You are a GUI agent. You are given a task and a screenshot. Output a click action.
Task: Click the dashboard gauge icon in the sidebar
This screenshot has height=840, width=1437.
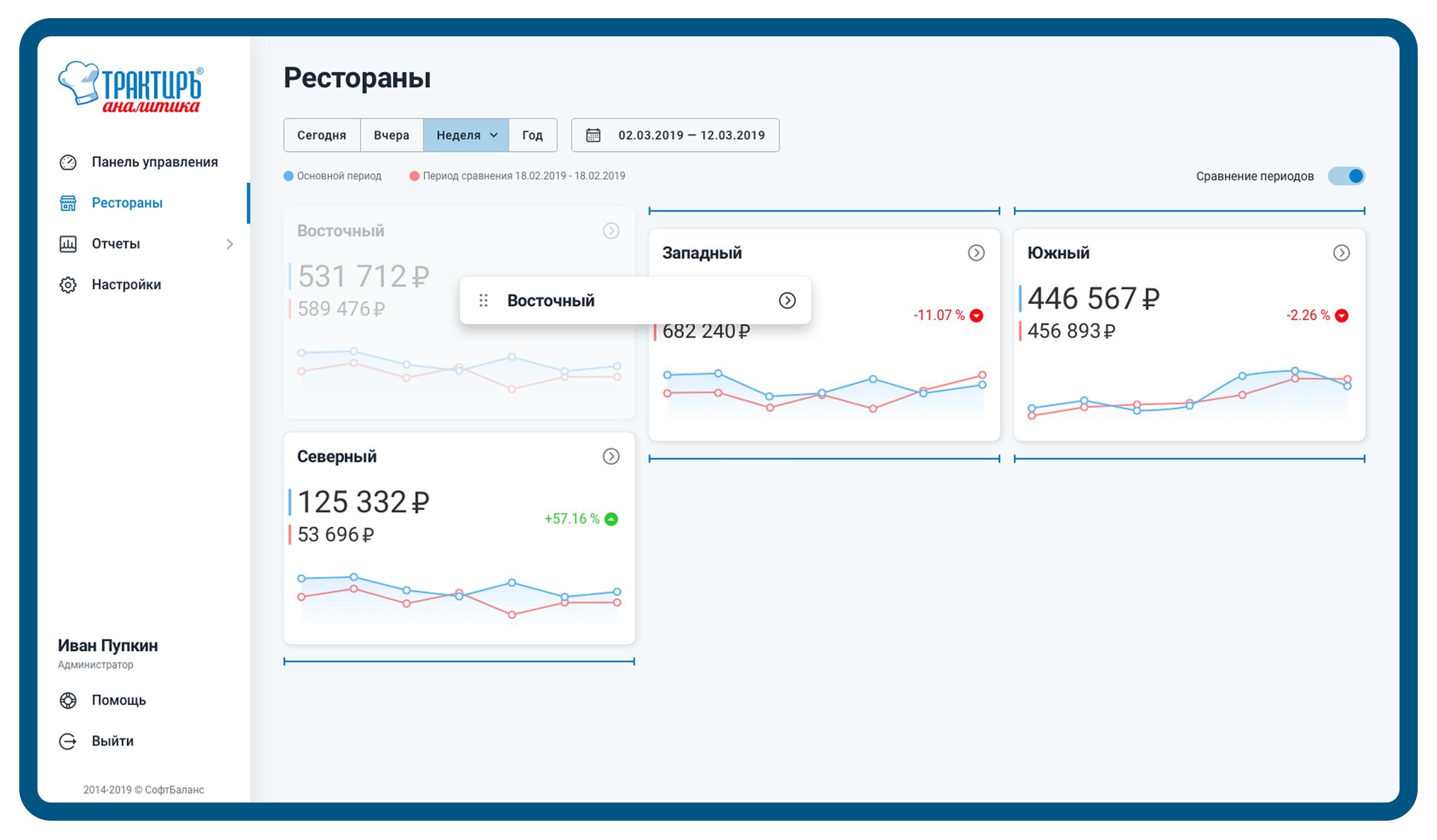tap(68, 162)
